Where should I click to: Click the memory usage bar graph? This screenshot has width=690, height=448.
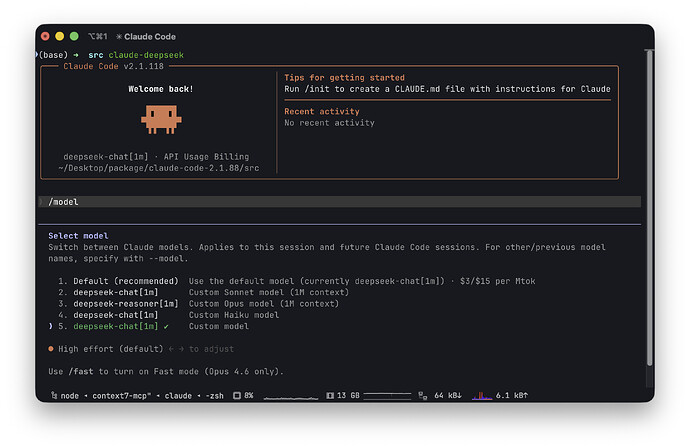[x=387, y=395]
